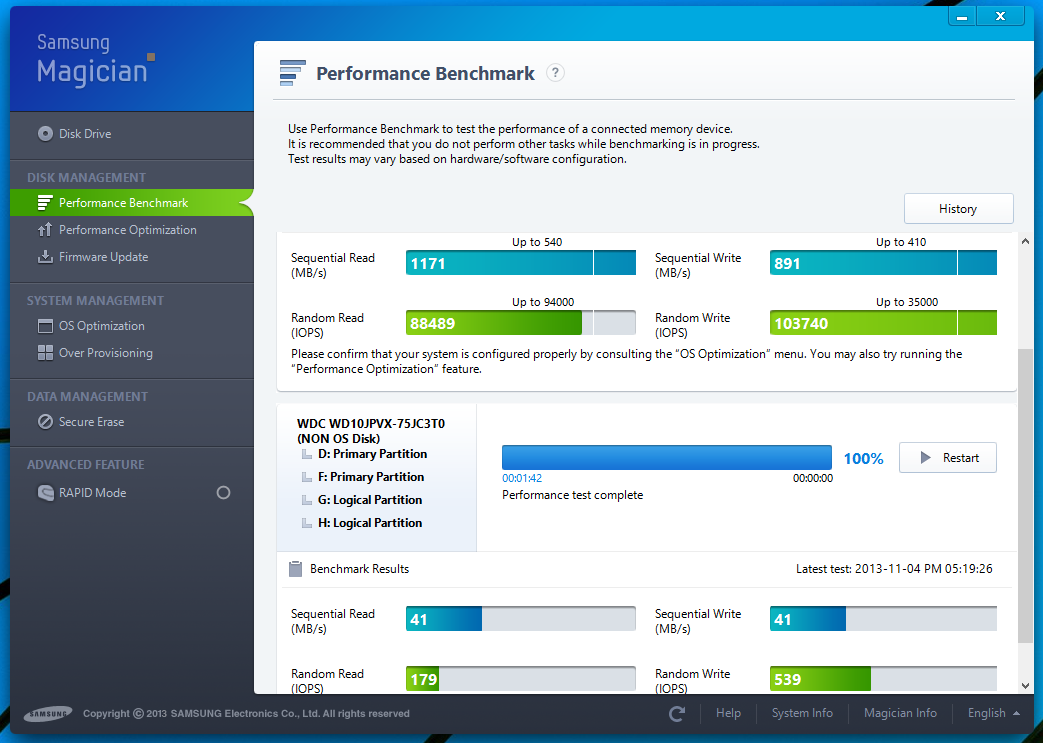Screen dimensions: 1043x743
Task: Open Help from the footer
Action: point(728,713)
